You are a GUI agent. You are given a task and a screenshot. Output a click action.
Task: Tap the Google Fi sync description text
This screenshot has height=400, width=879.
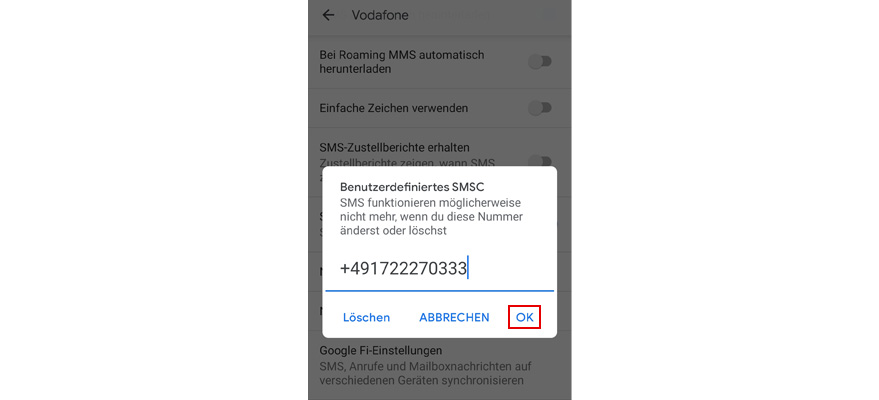[x=425, y=374]
